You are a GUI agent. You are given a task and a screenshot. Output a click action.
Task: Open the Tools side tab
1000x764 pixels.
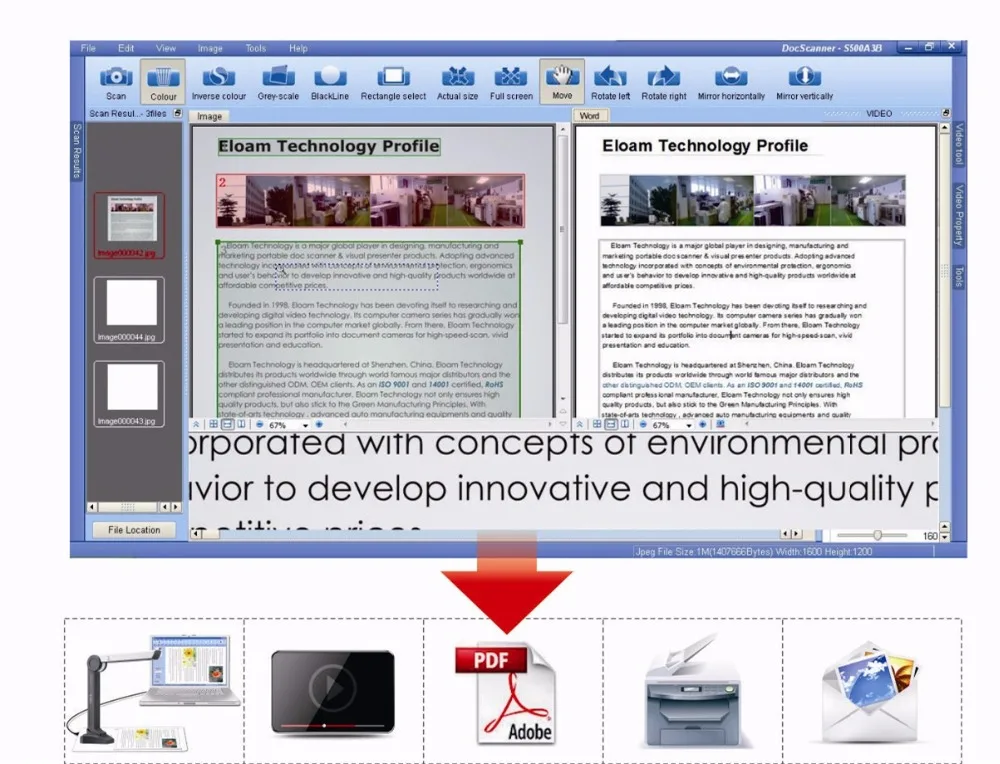(x=958, y=276)
